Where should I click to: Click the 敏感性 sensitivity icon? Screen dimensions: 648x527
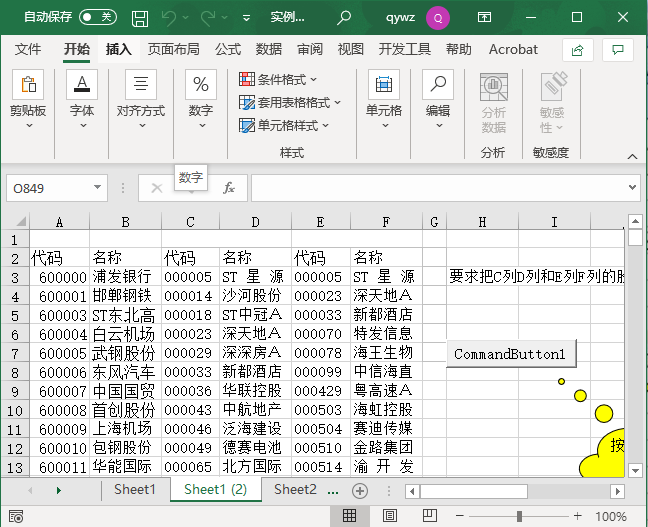(552, 103)
